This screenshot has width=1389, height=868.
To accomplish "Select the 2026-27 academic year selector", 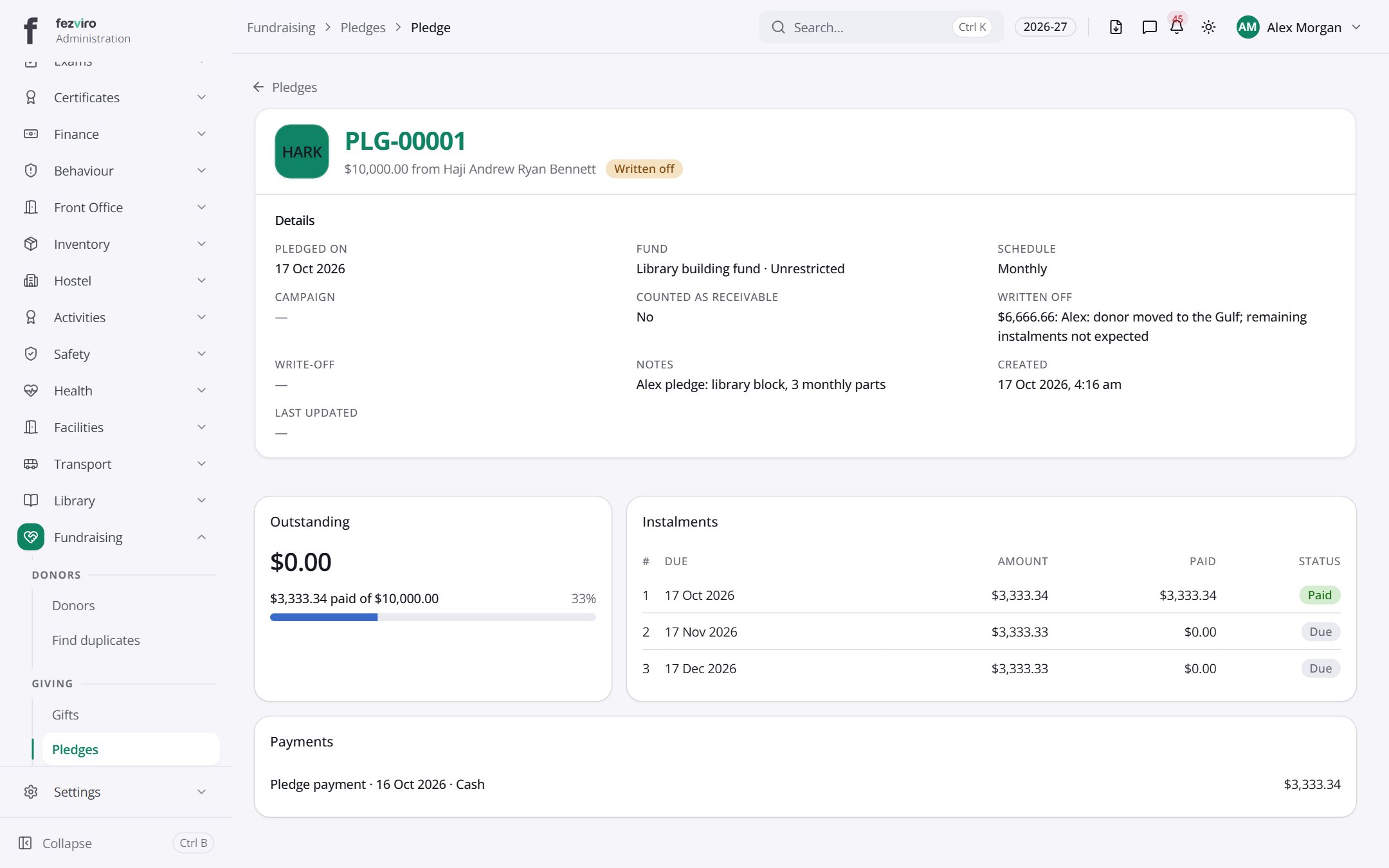I will pyautogui.click(x=1045, y=27).
